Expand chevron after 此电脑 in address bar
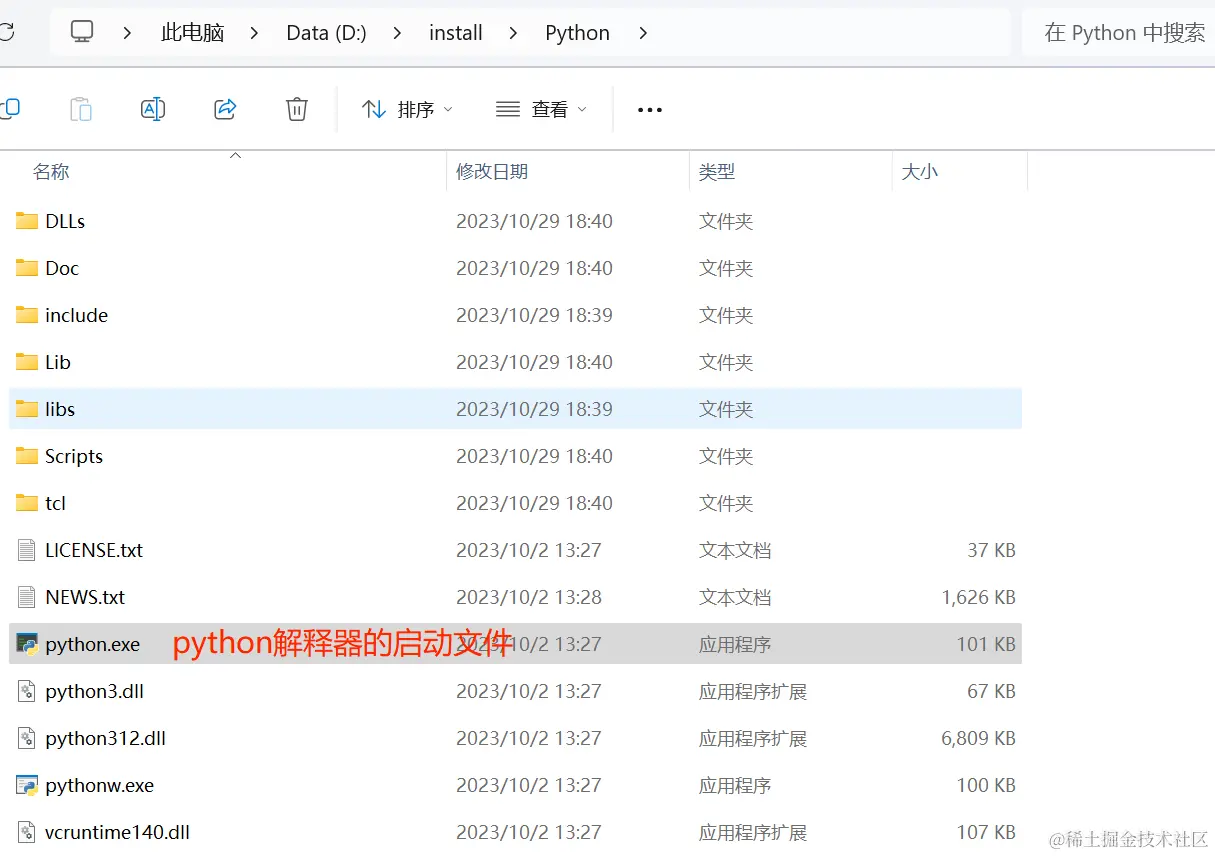Screen dimensions: 1215x856 point(254,33)
